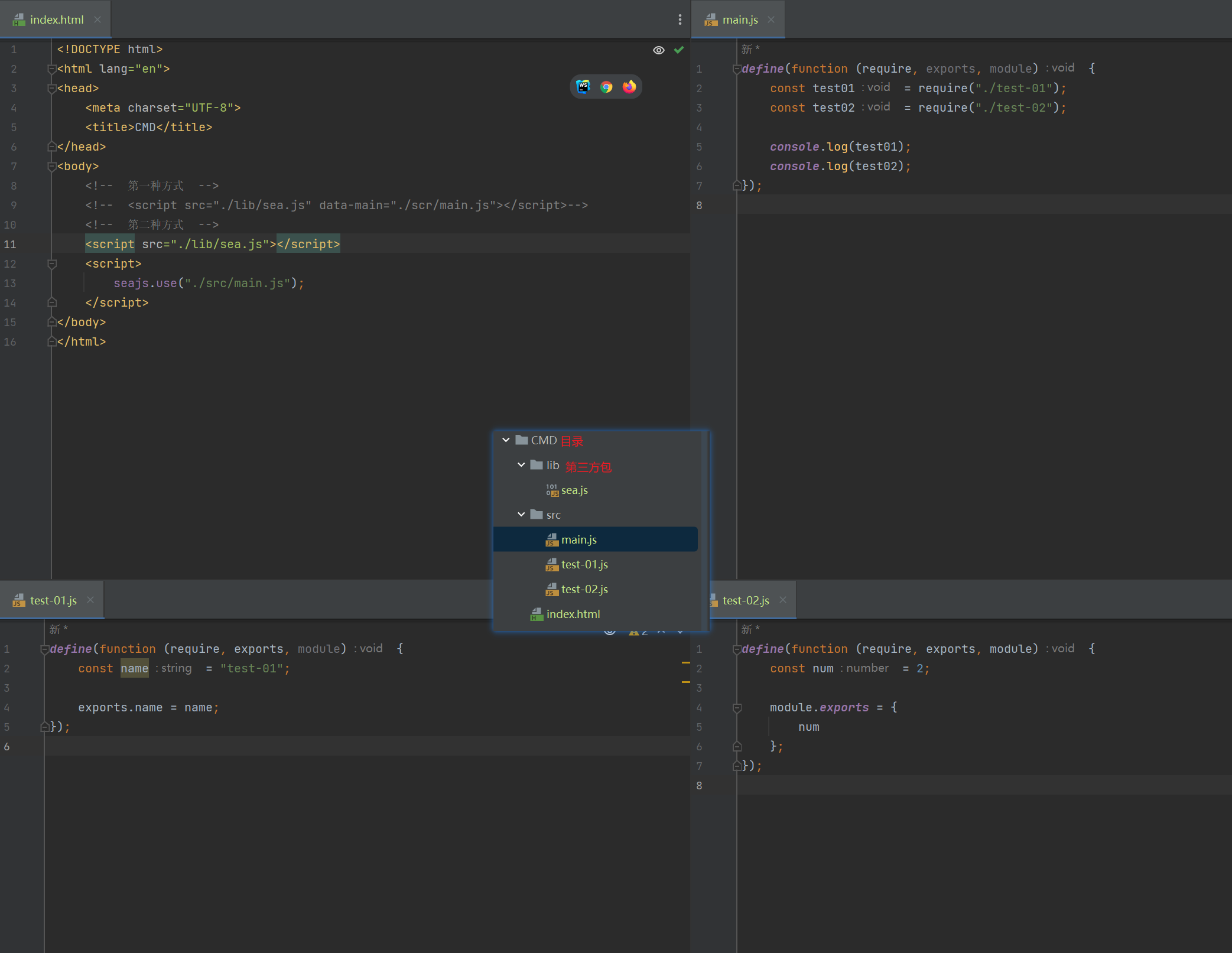
Task: Open preview in Chrome browser icon
Action: coord(606,87)
